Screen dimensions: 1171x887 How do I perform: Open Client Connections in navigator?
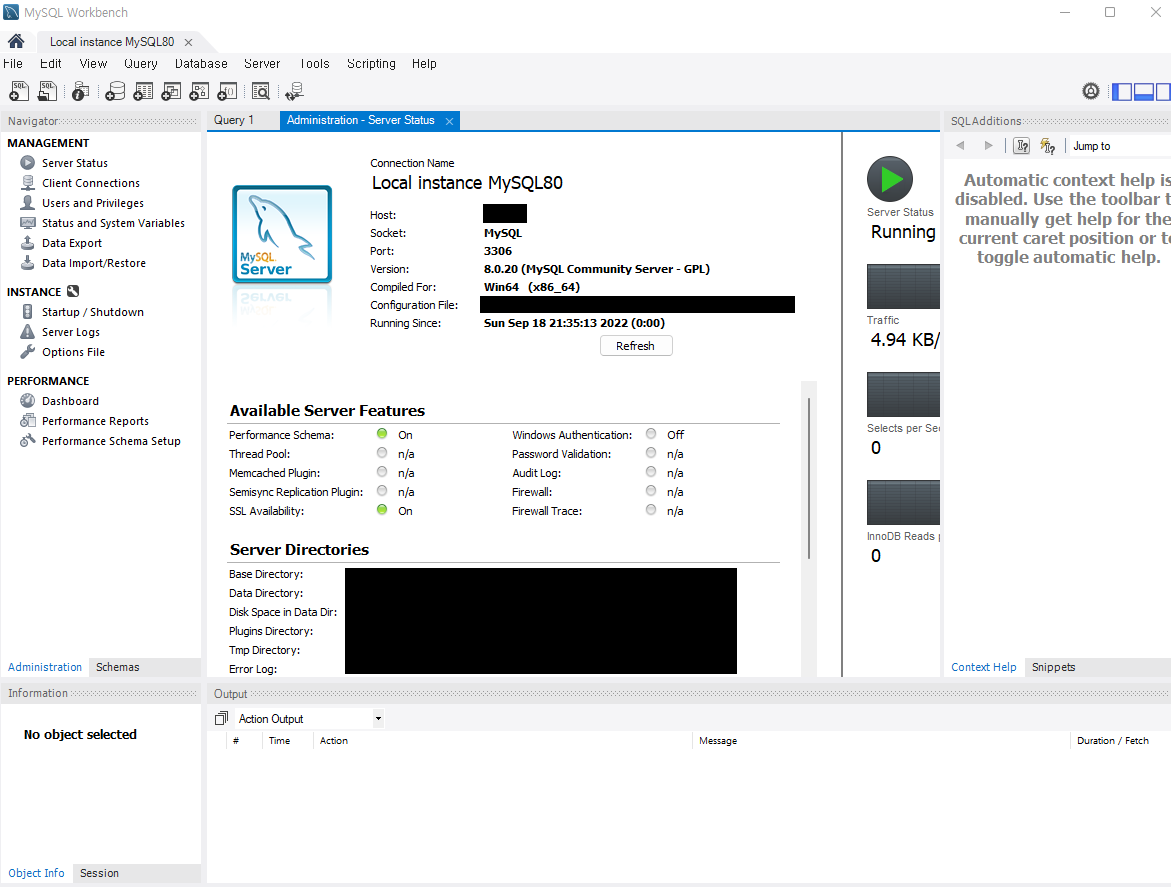click(91, 183)
